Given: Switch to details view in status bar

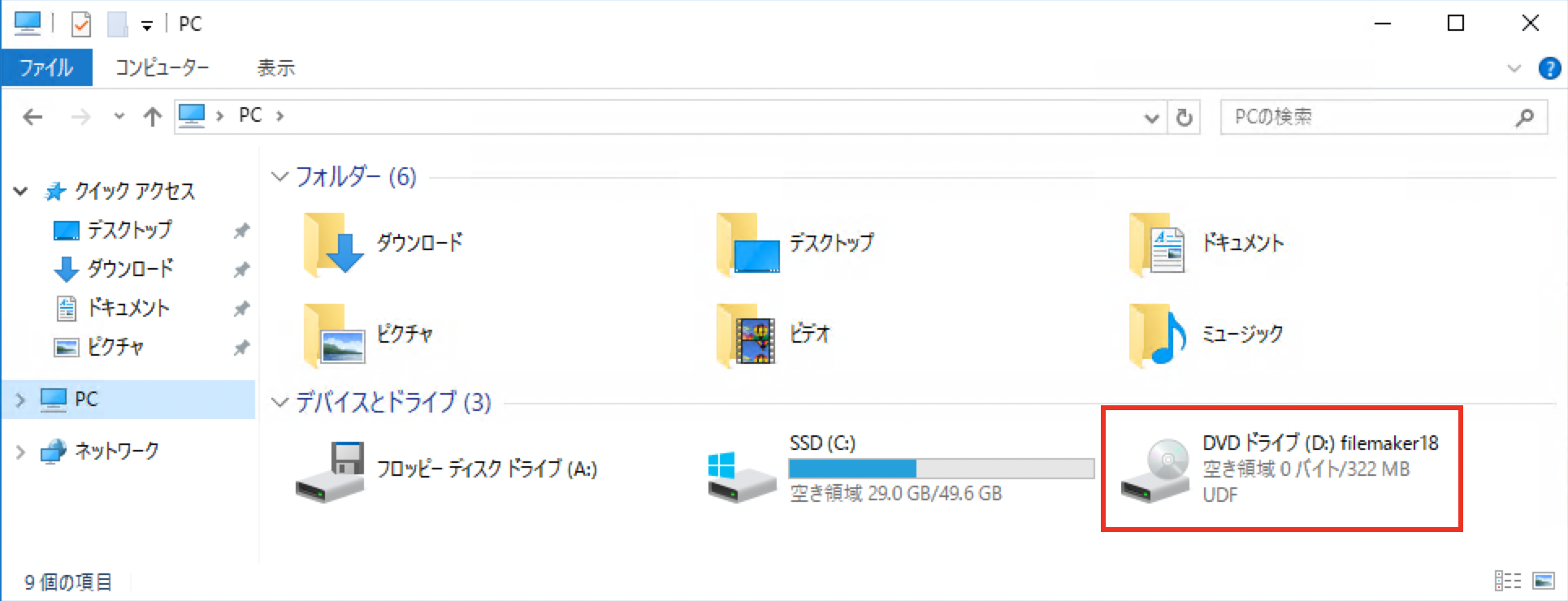Looking at the screenshot, I should tap(1508, 581).
